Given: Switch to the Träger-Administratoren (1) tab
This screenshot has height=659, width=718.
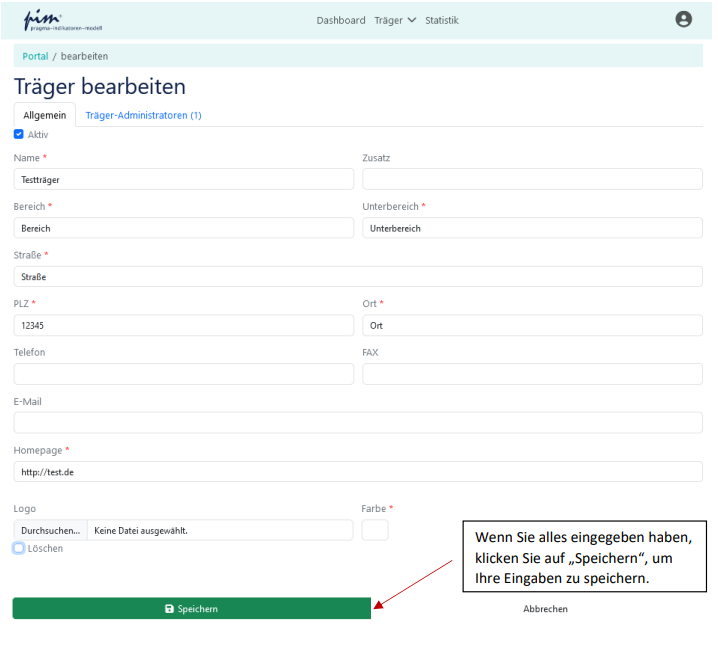Looking at the screenshot, I should pos(143,115).
